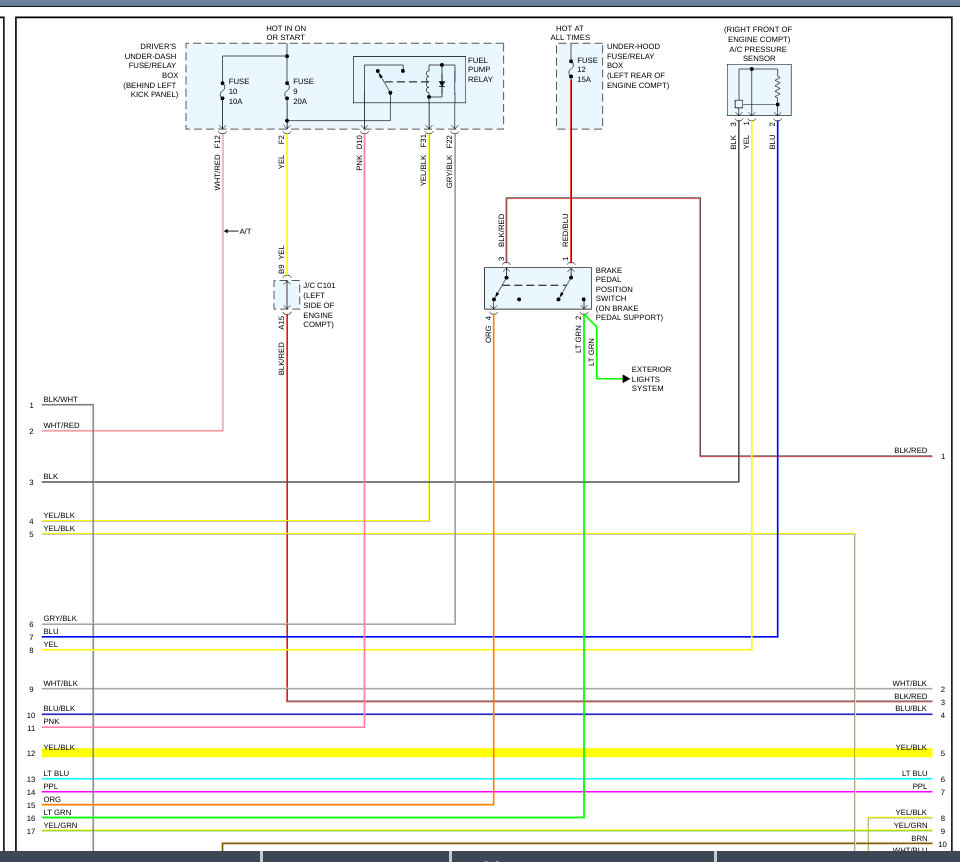
Task: Click 'BLK/WHT' label at left pin 1
Action: point(61,399)
